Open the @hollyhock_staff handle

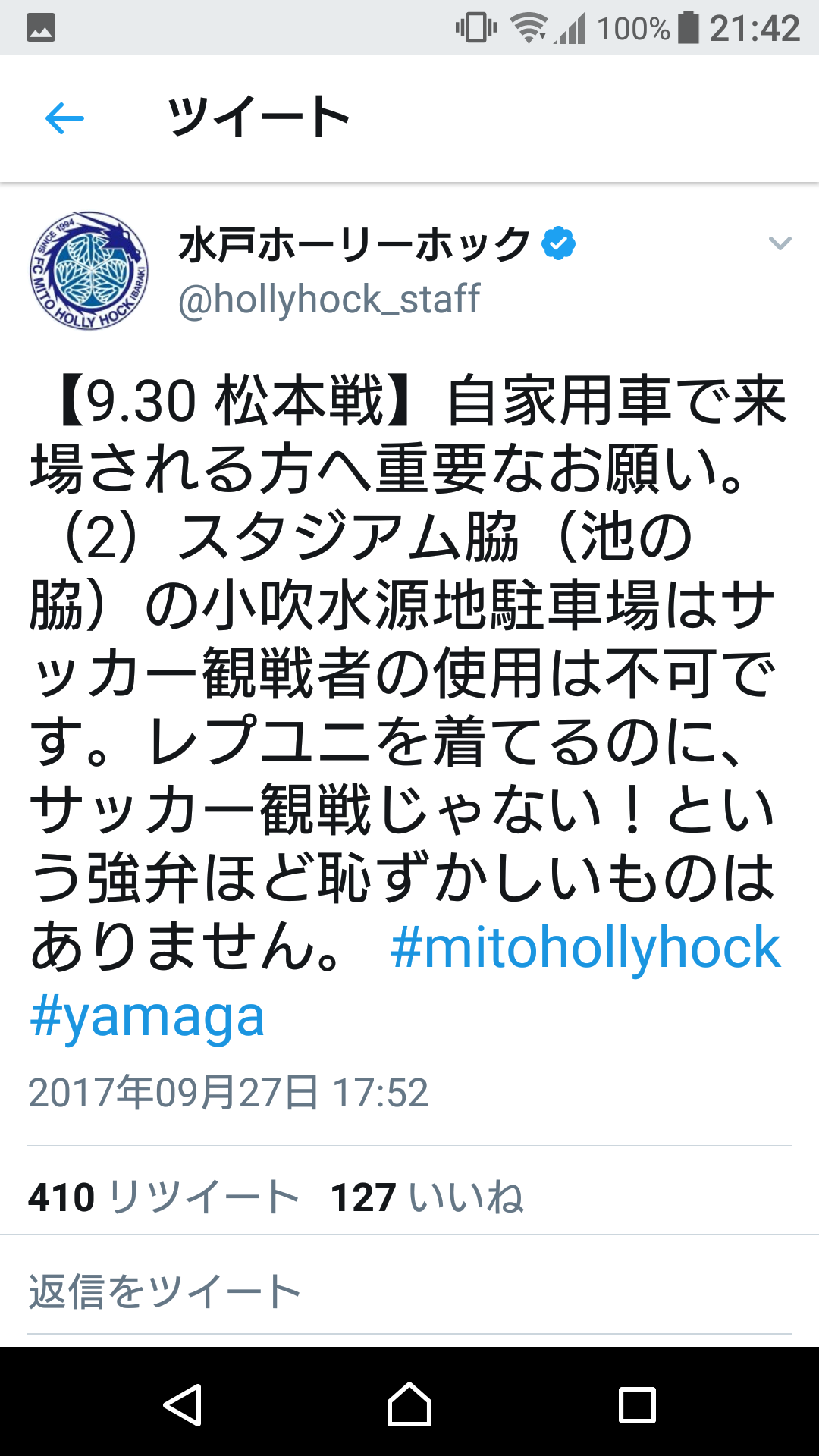(x=329, y=299)
